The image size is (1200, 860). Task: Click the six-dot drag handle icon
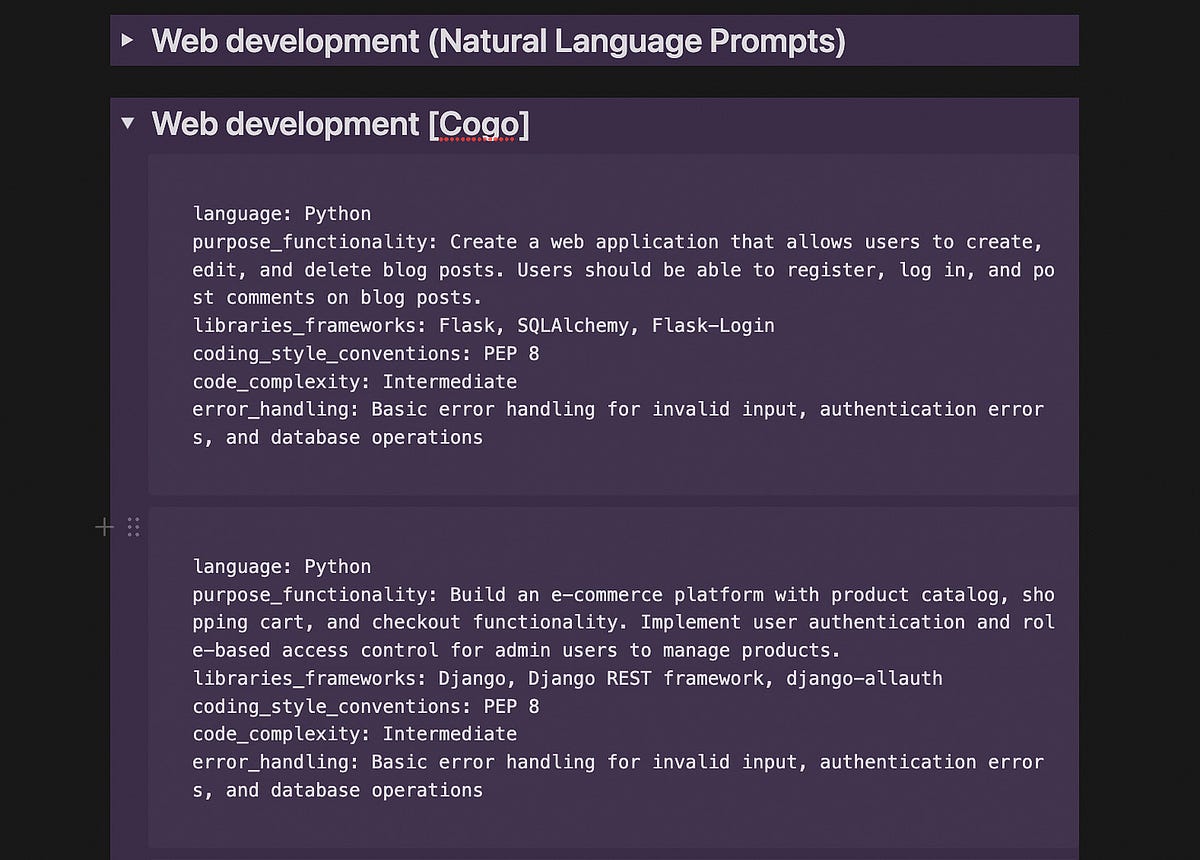pyautogui.click(x=133, y=526)
